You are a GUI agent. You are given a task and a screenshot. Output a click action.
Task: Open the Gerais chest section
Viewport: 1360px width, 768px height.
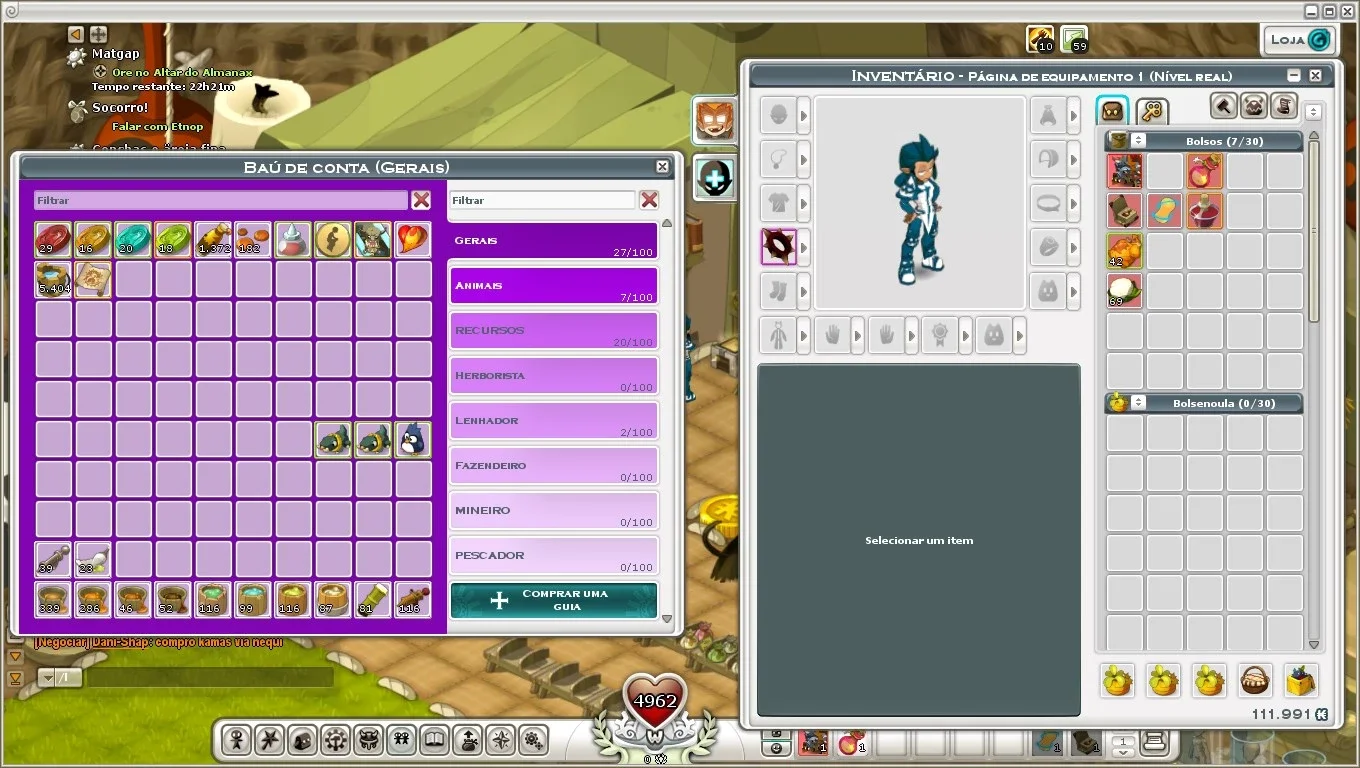pyautogui.click(x=554, y=241)
